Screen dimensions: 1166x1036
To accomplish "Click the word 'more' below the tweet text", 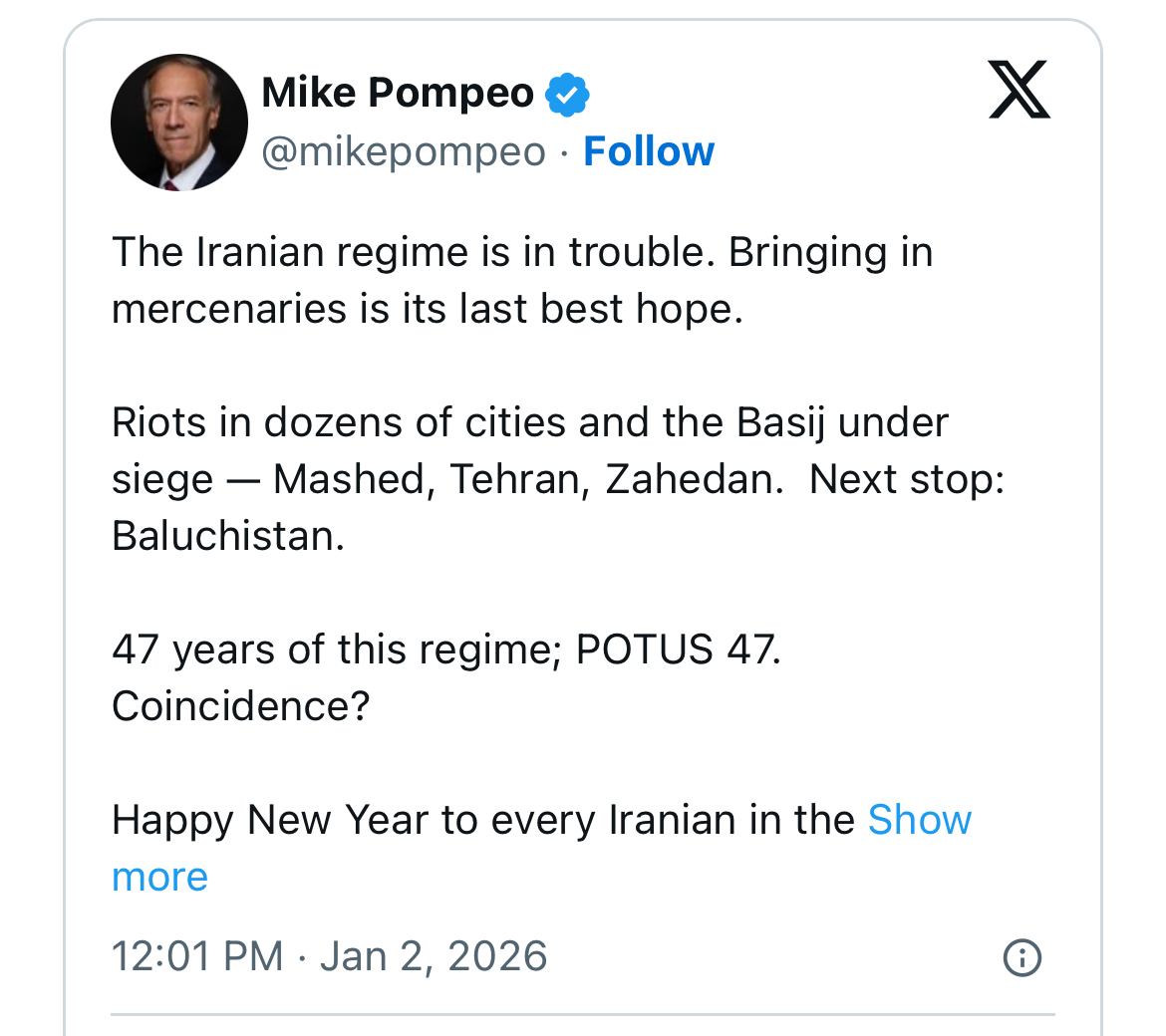I will [x=159, y=877].
